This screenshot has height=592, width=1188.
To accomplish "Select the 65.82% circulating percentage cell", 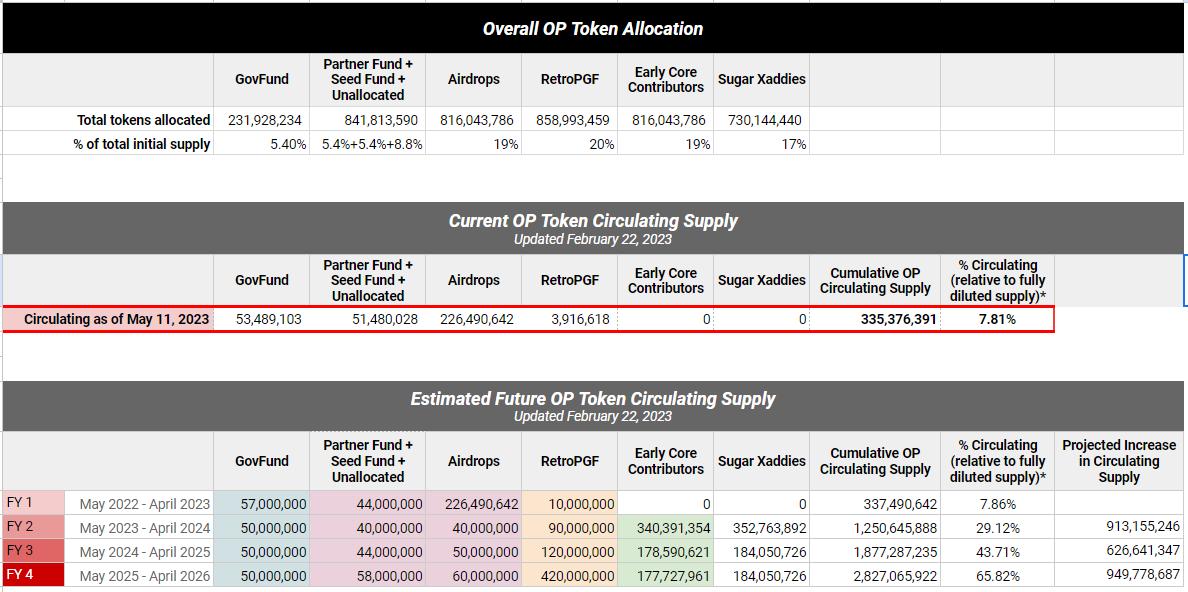I will [x=995, y=576].
